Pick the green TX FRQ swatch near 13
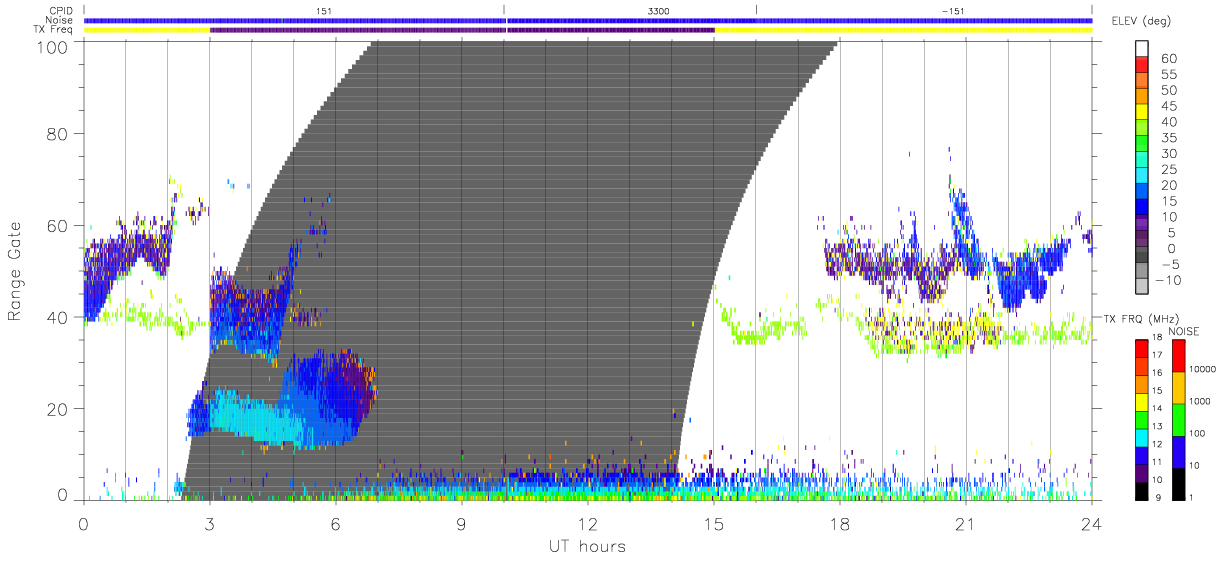 (1141, 419)
